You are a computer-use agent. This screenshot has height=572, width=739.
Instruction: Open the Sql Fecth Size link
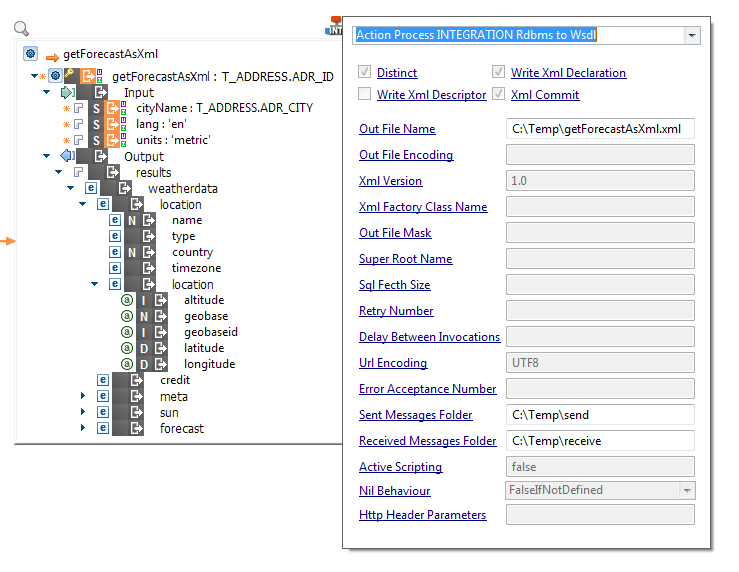pos(394,285)
